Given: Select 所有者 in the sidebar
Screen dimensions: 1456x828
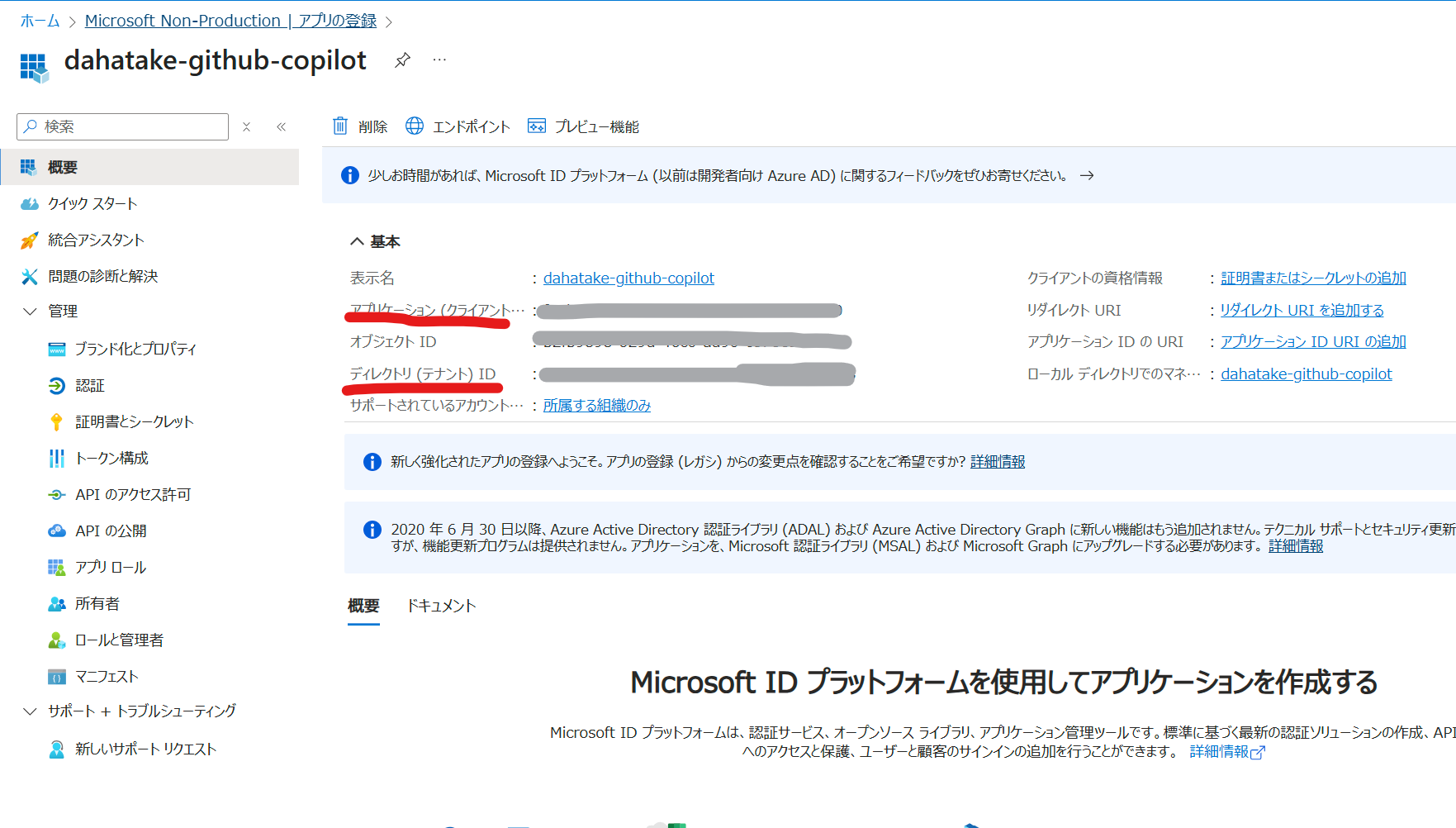Looking at the screenshot, I should [x=94, y=603].
